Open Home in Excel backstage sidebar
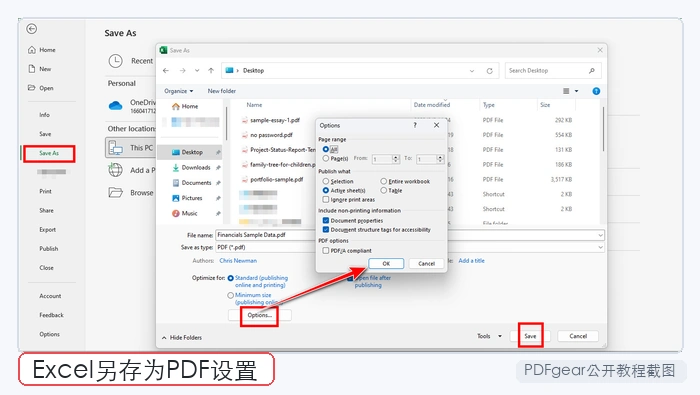 (42, 50)
